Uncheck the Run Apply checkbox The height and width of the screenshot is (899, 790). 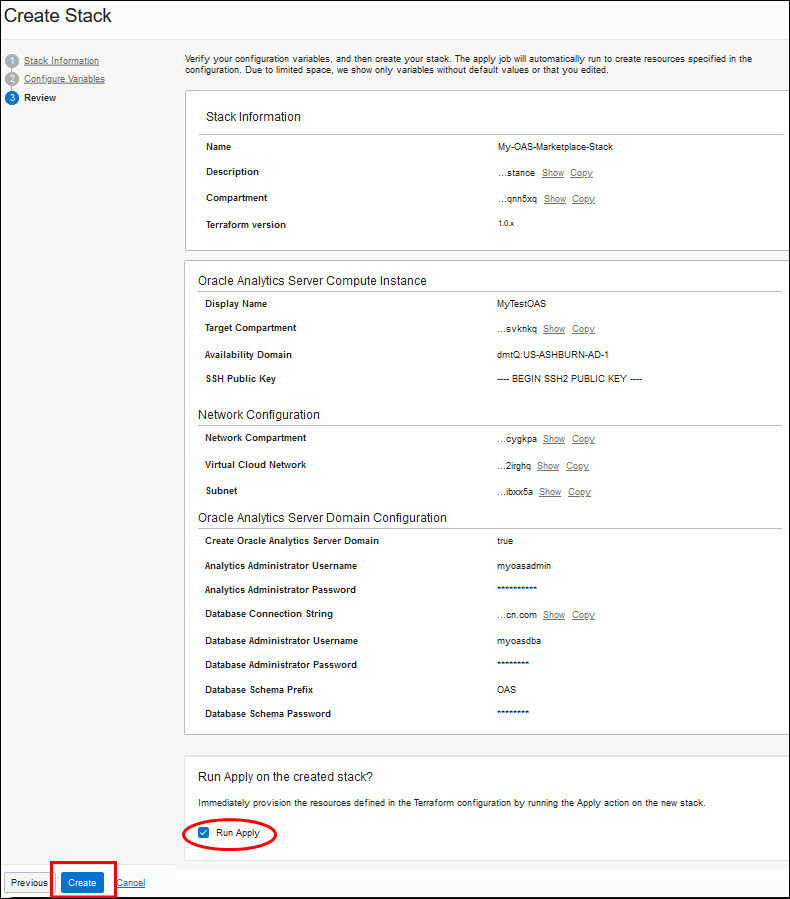(x=204, y=832)
